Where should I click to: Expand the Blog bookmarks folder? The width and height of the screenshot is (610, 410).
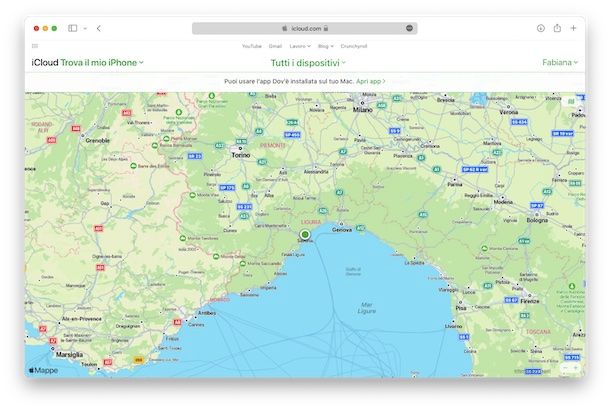point(325,46)
